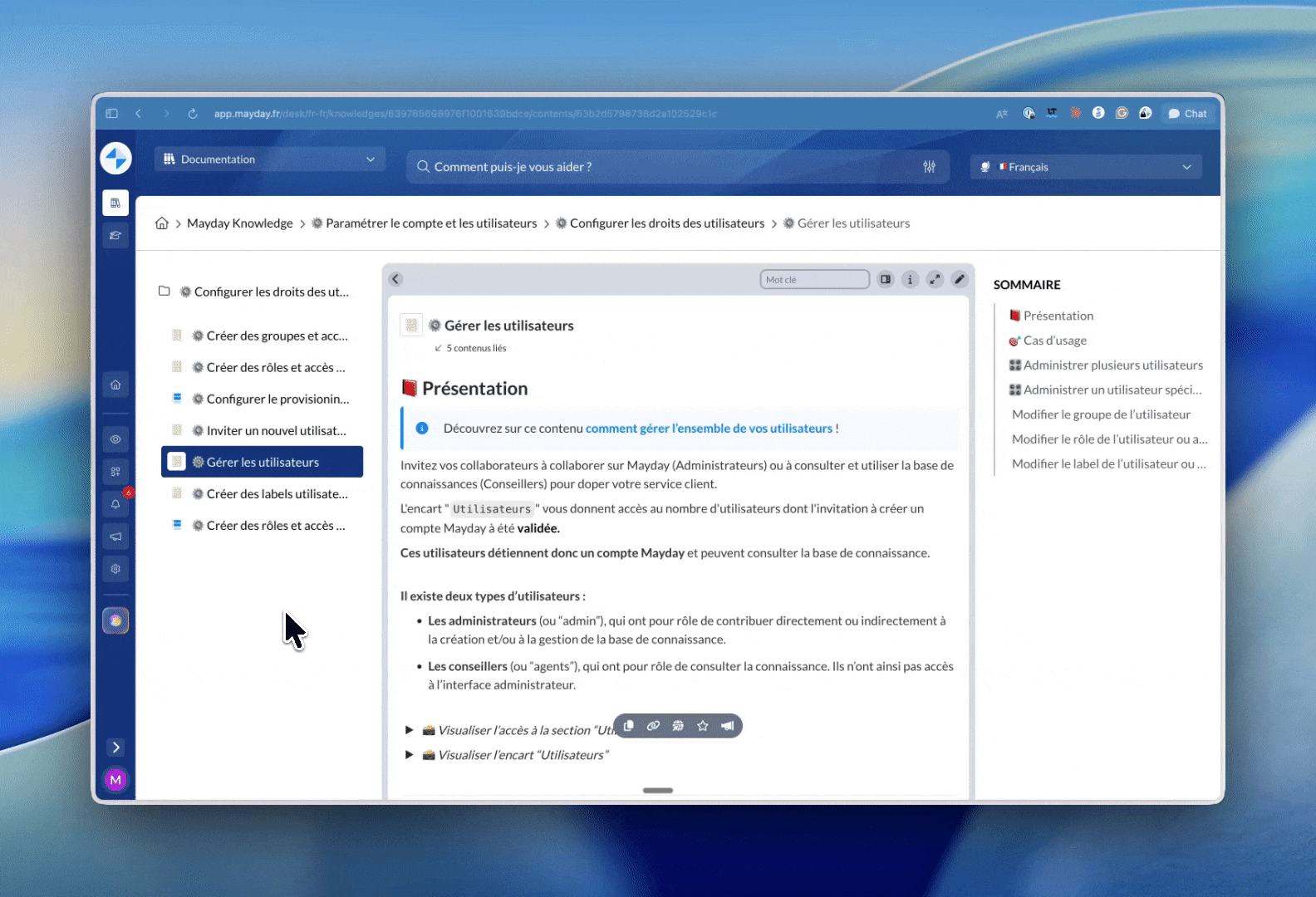
Task: Open 'Configurer le provisionin...' article
Action: [262, 399]
